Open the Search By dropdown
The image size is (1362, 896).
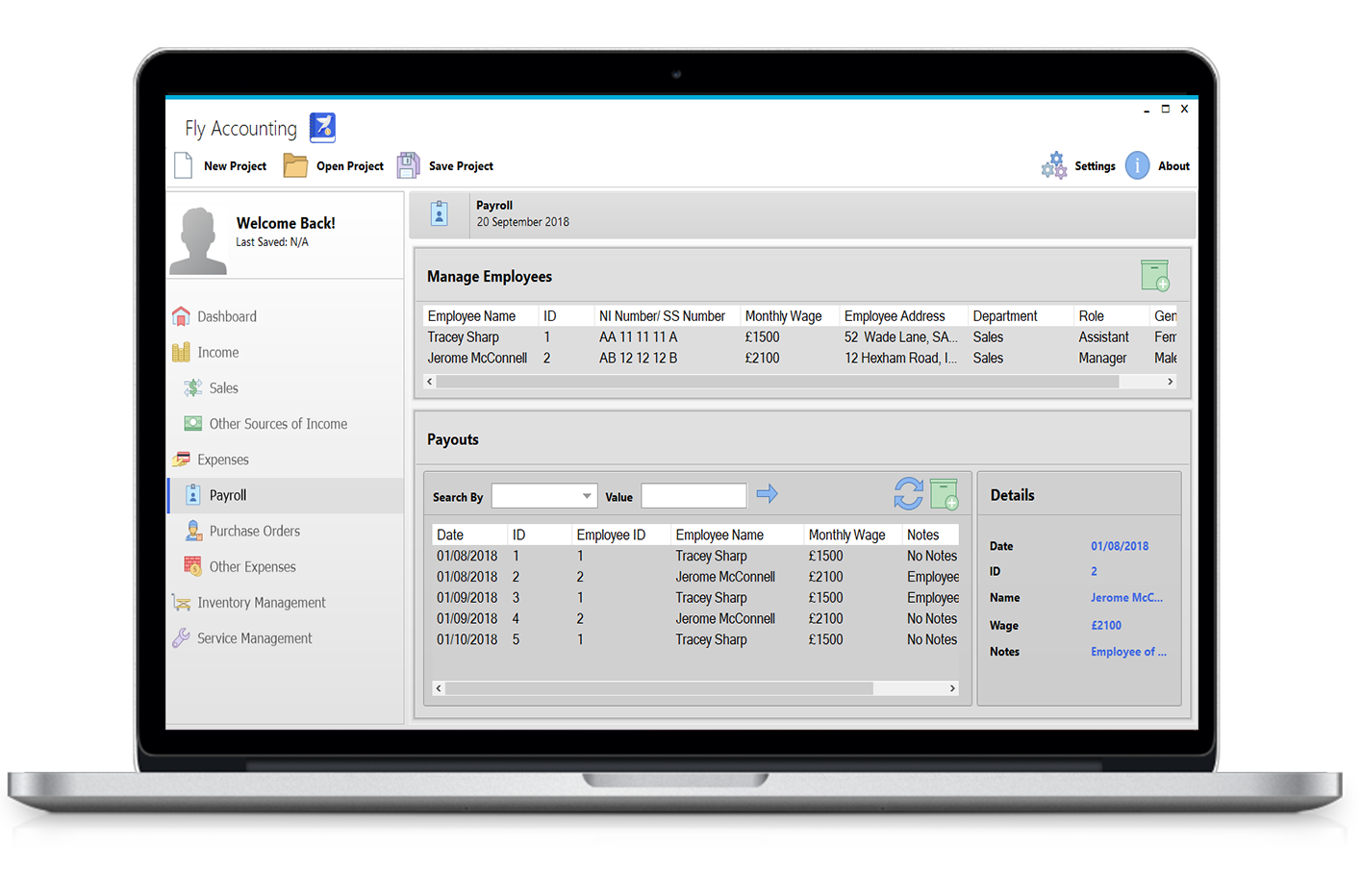(x=544, y=496)
